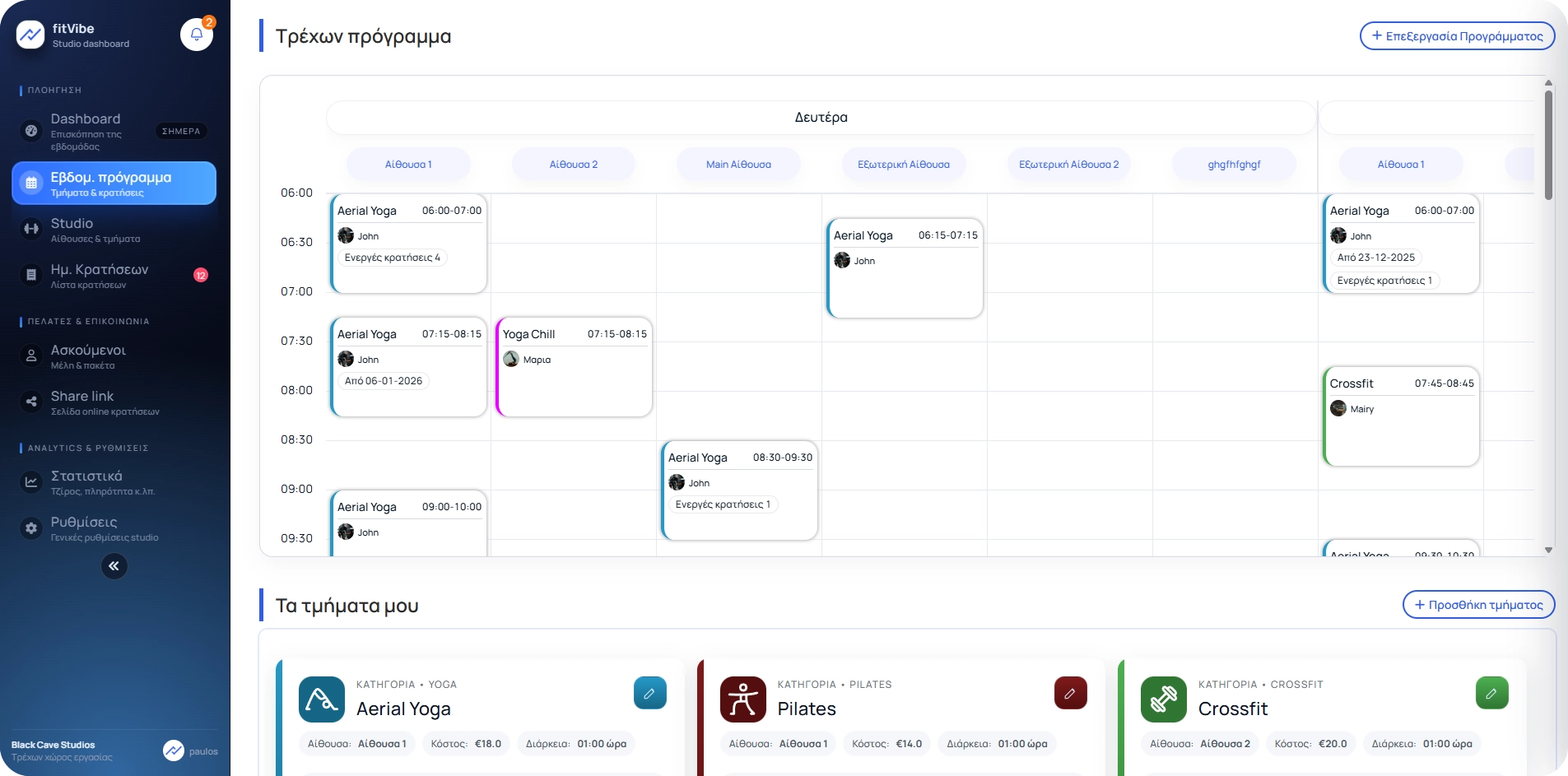Open the notifications bell

[x=196, y=35]
